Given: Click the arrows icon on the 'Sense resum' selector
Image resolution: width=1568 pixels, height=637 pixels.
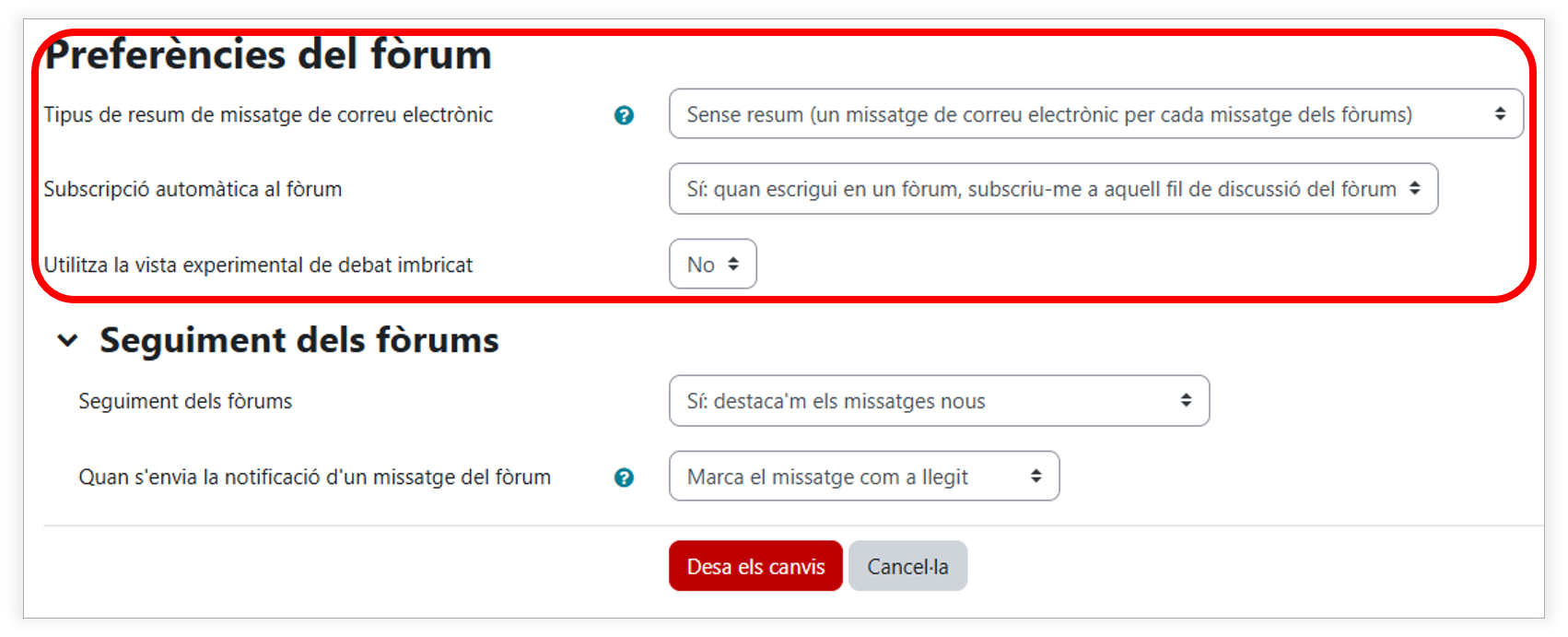Looking at the screenshot, I should tap(1500, 113).
